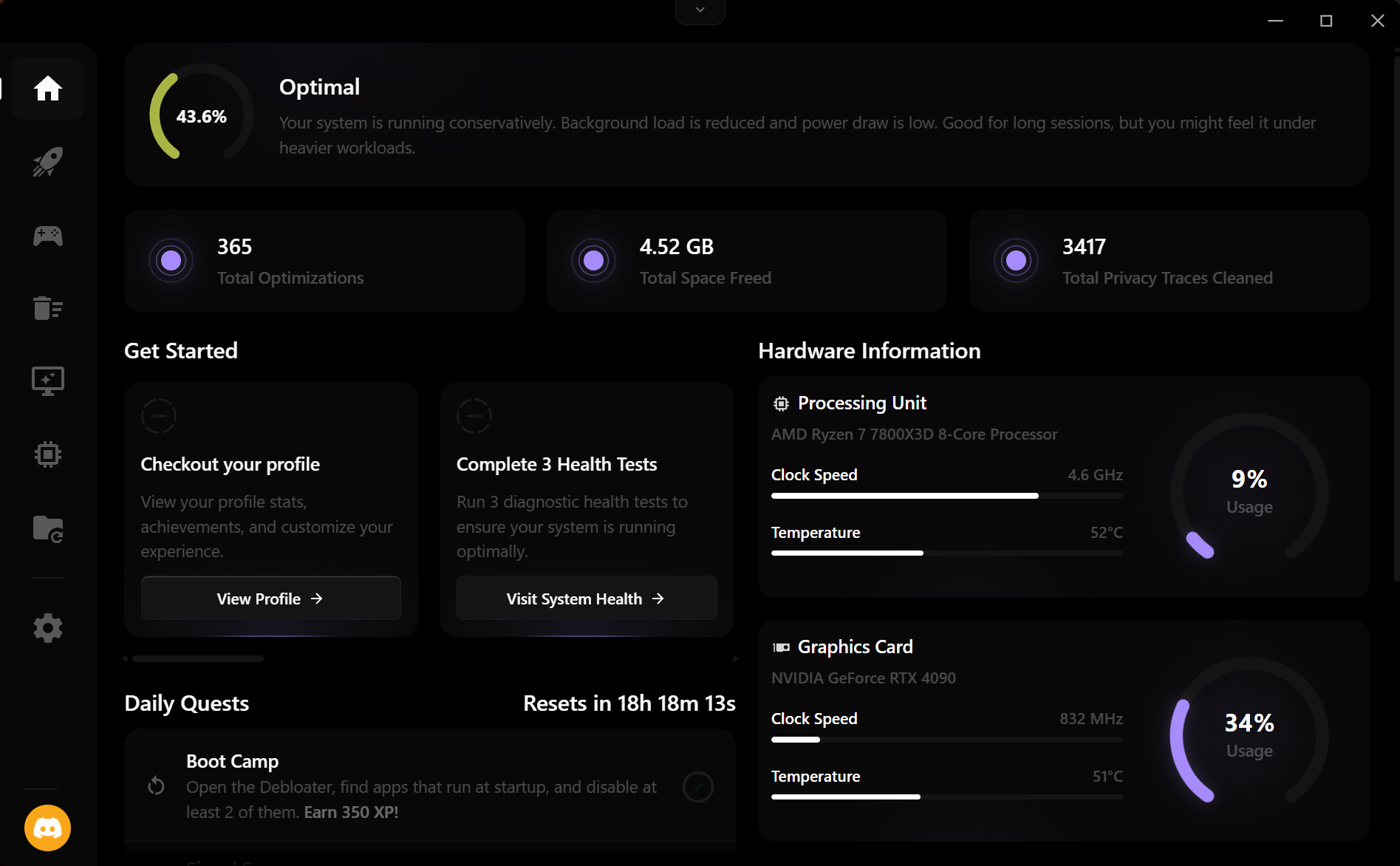
Task: Click the 832 MHz clock value
Action: click(x=1091, y=719)
